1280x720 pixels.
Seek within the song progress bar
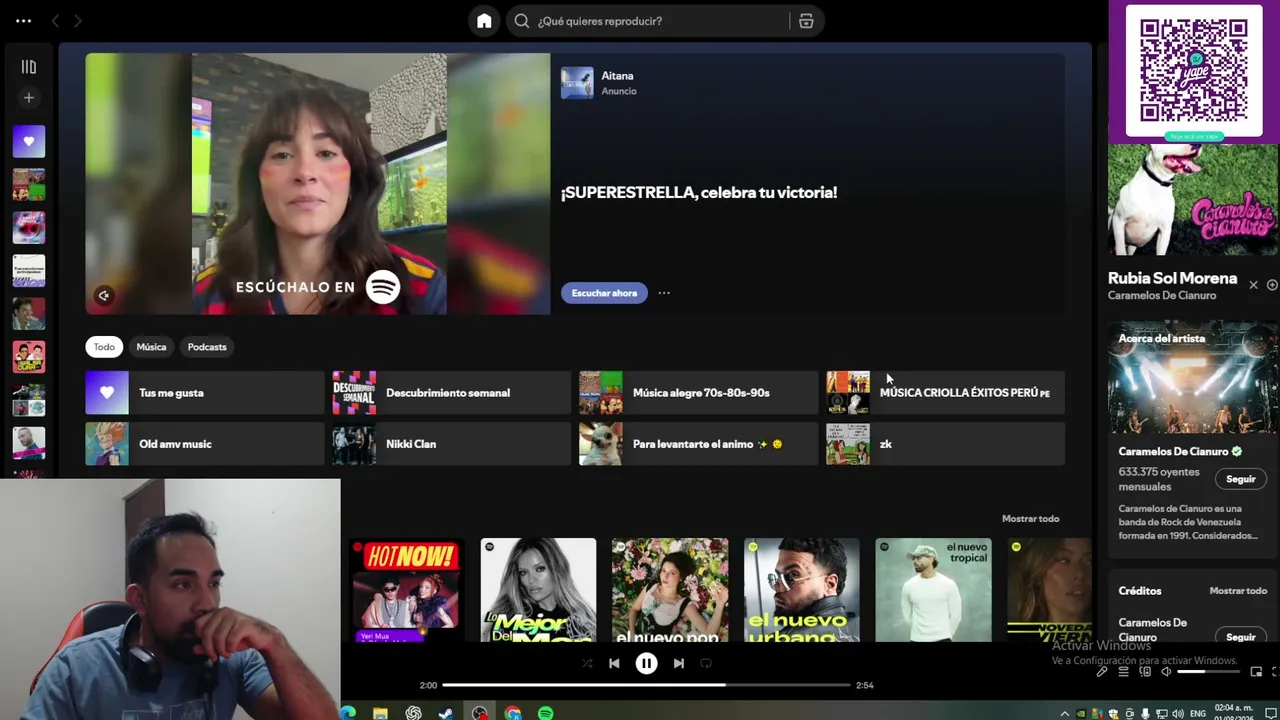tap(646, 685)
